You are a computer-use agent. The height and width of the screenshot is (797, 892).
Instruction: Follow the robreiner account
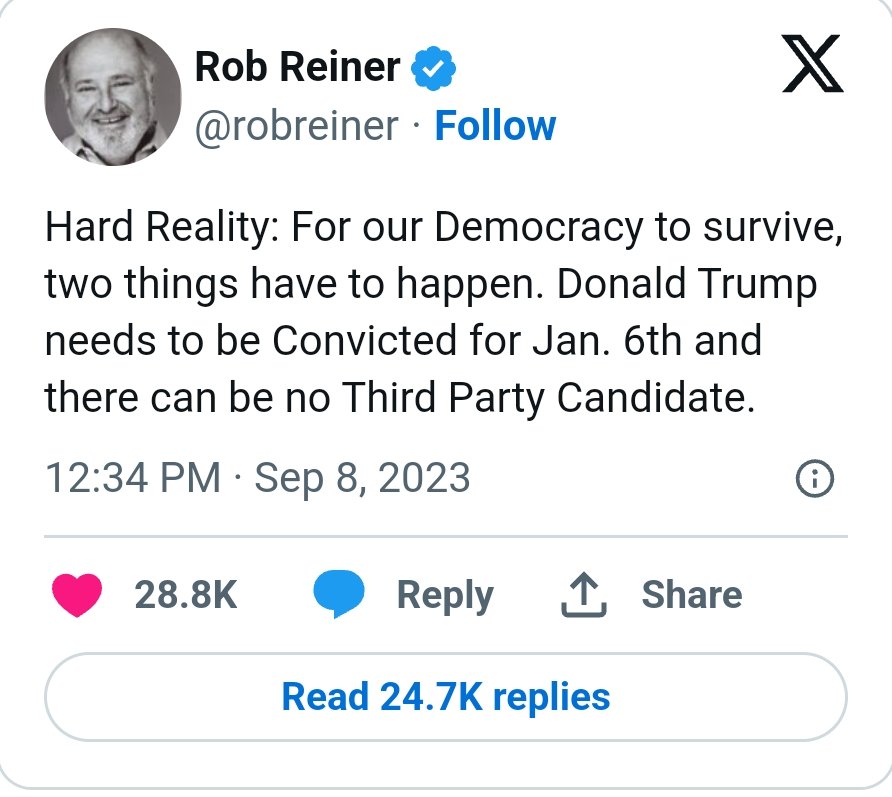[495, 126]
